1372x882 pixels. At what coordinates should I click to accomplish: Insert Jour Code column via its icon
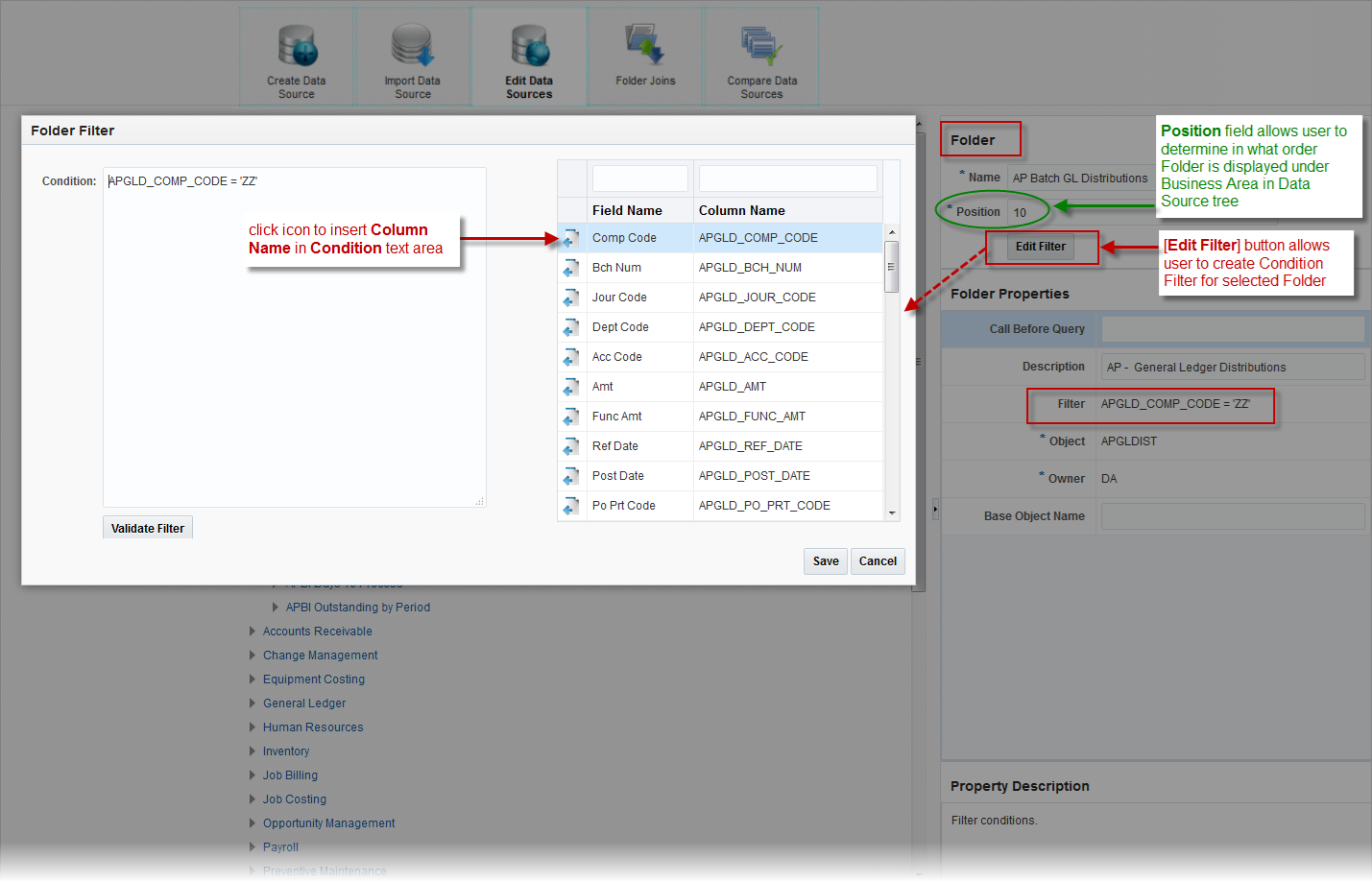[571, 298]
